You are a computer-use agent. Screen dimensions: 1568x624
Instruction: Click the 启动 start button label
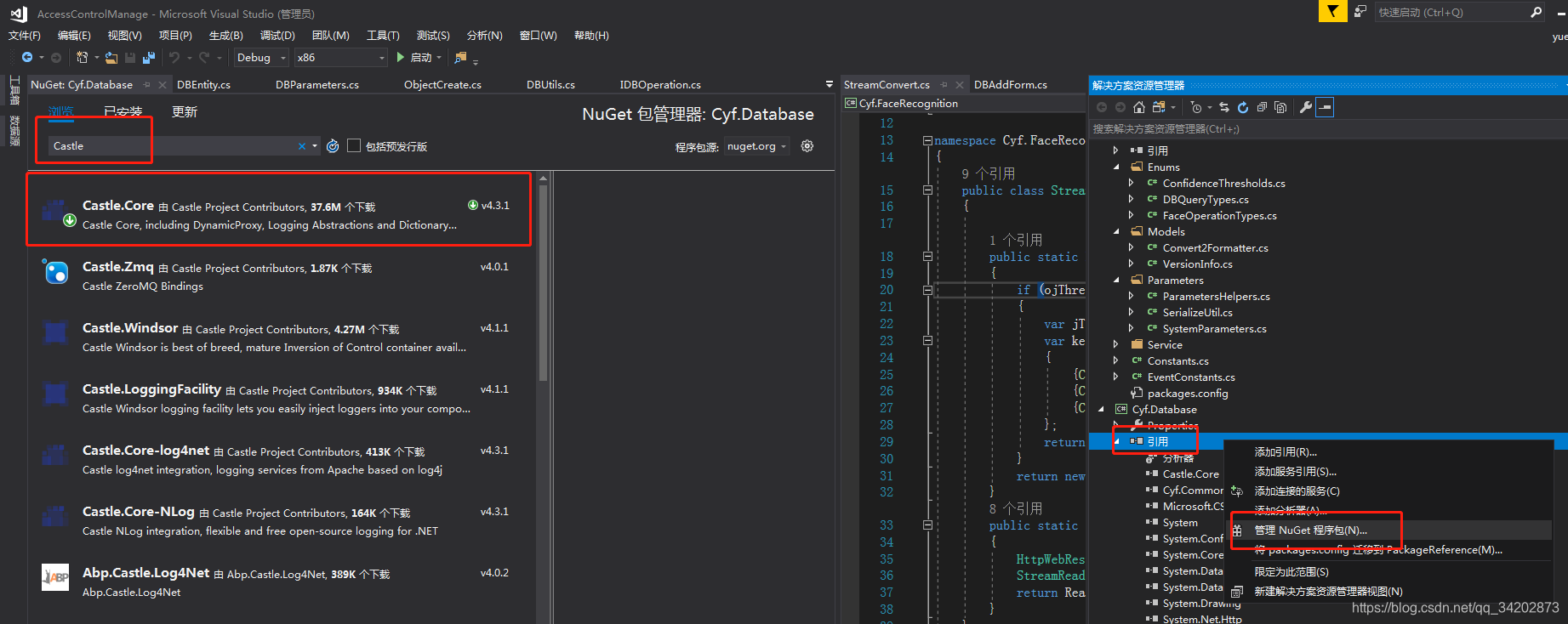tap(421, 58)
